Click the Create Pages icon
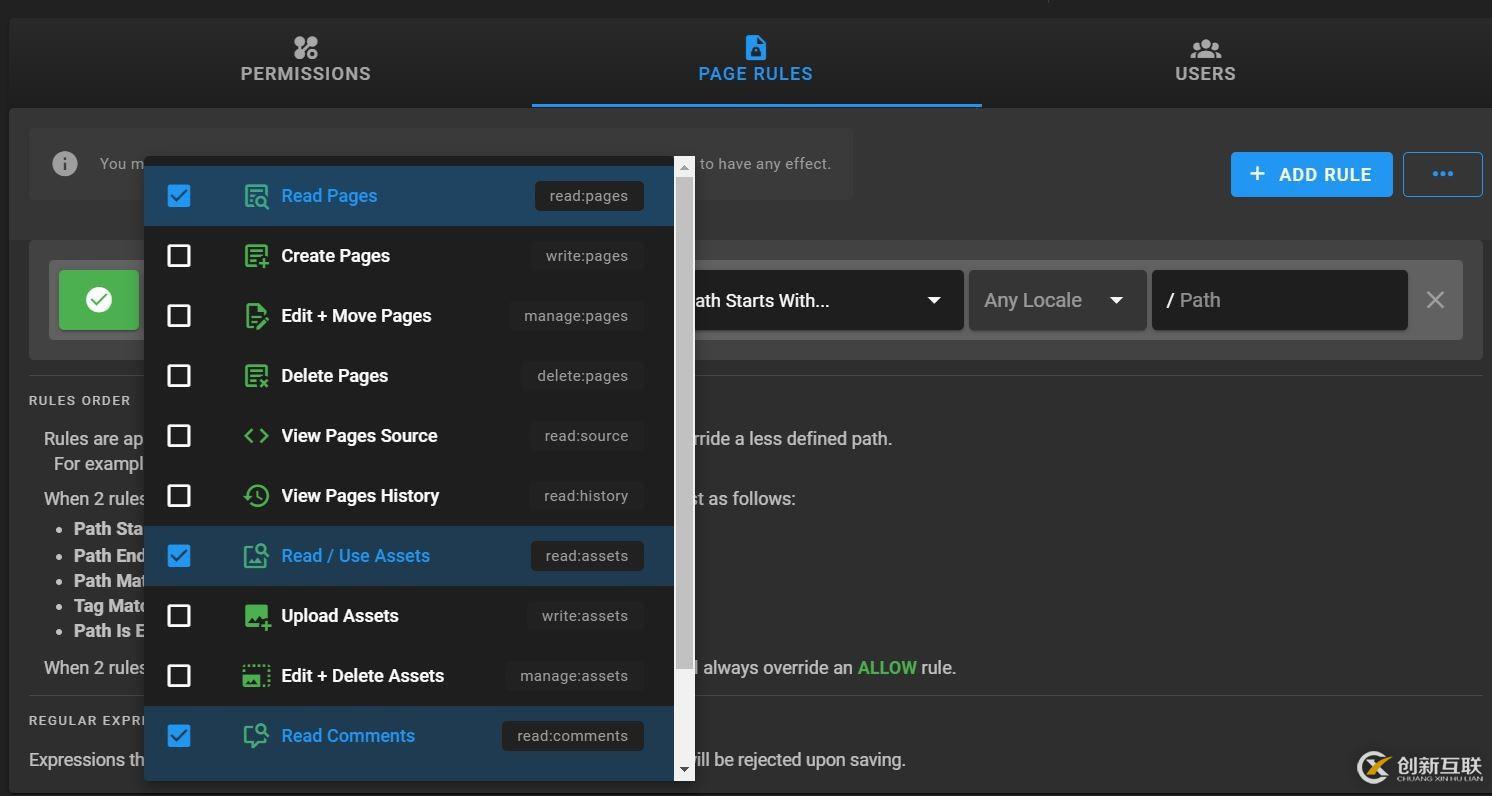 click(x=256, y=256)
